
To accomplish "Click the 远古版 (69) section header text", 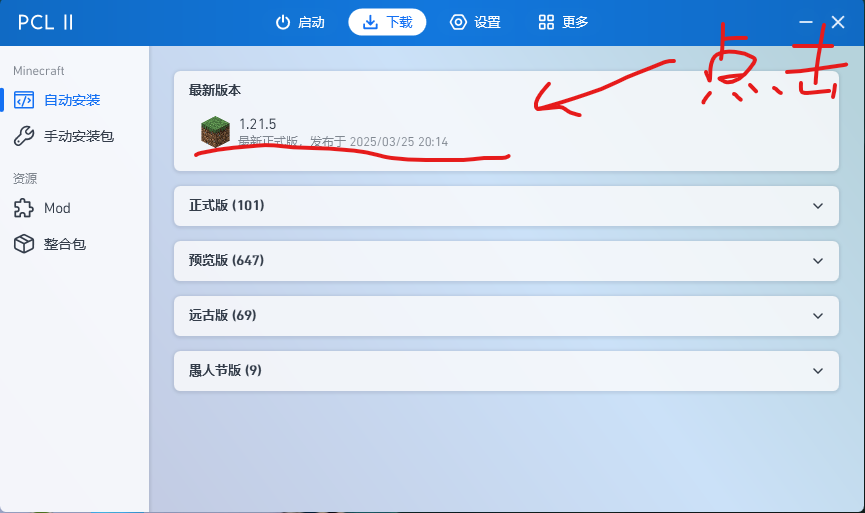I will tap(222, 316).
